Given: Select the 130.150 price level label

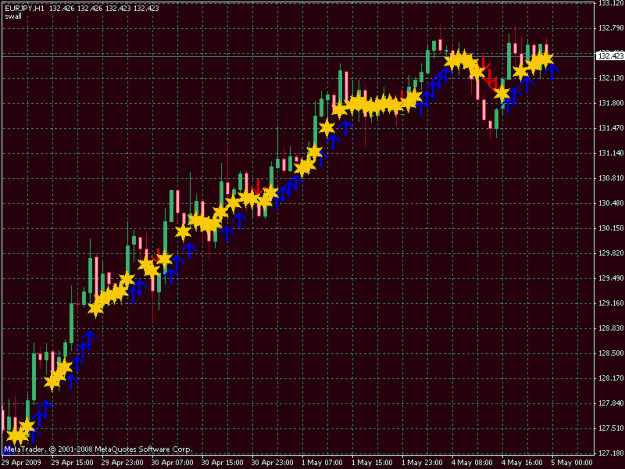Looking at the screenshot, I should [611, 228].
